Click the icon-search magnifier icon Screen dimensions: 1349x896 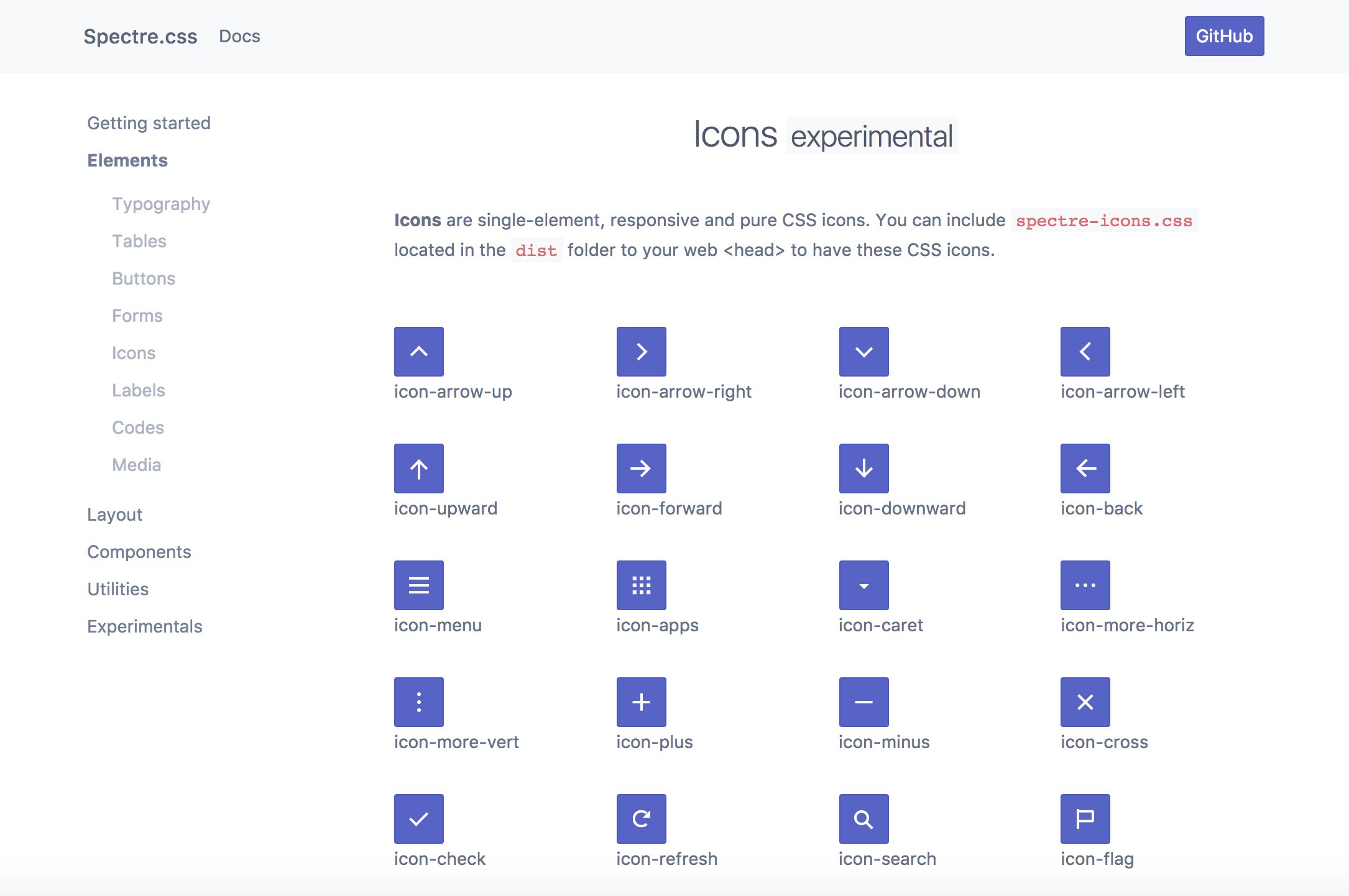(864, 819)
